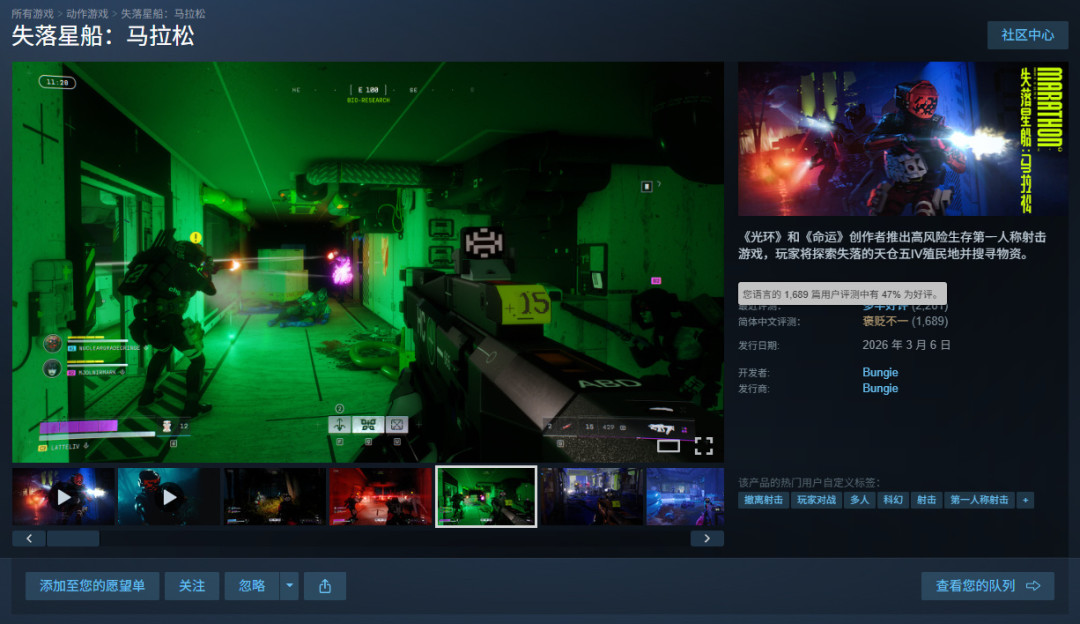1080x624 pixels.
Task: Select the red-lit screenshot thumbnail
Action: coord(381,497)
